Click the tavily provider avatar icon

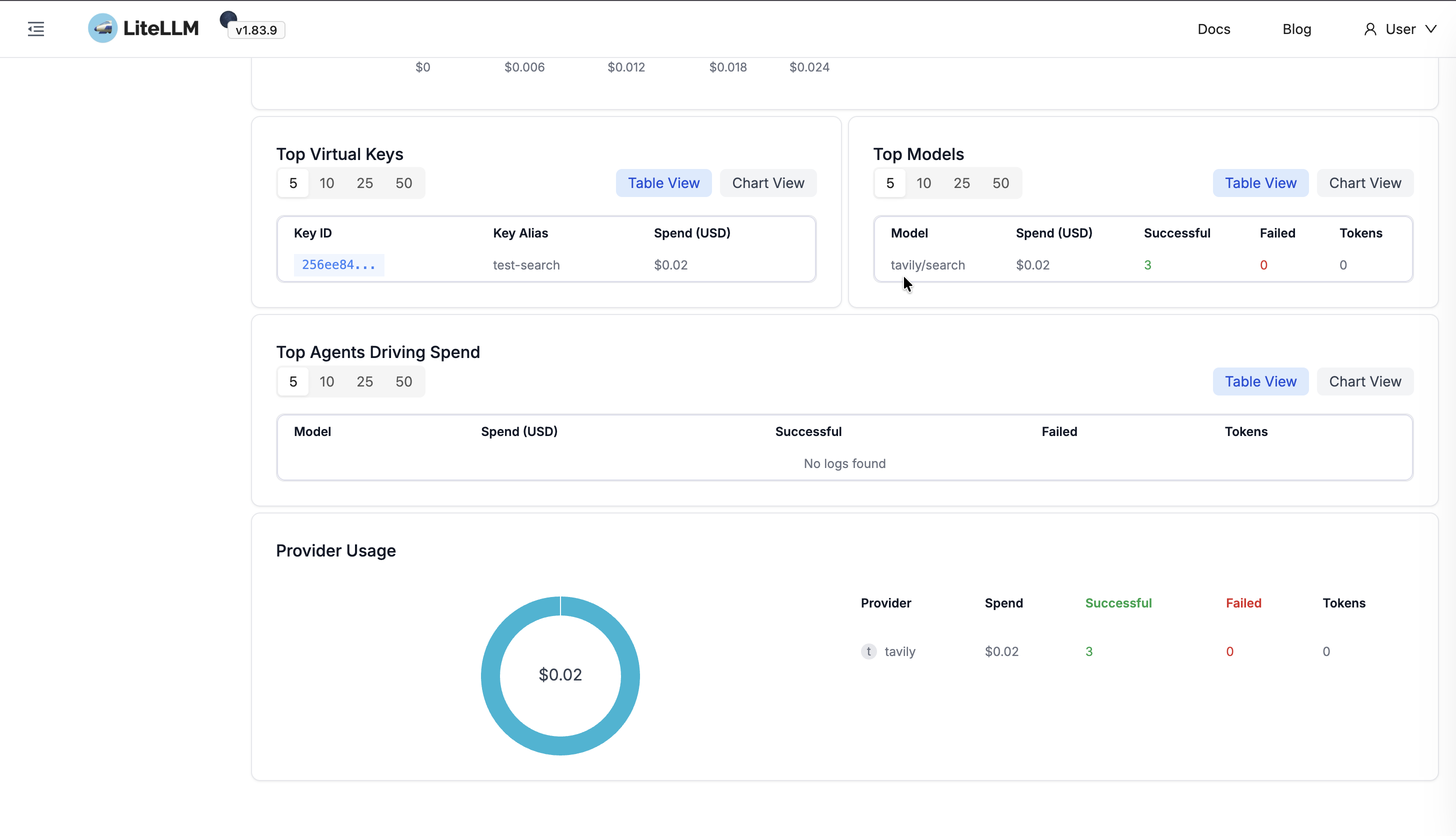[868, 651]
